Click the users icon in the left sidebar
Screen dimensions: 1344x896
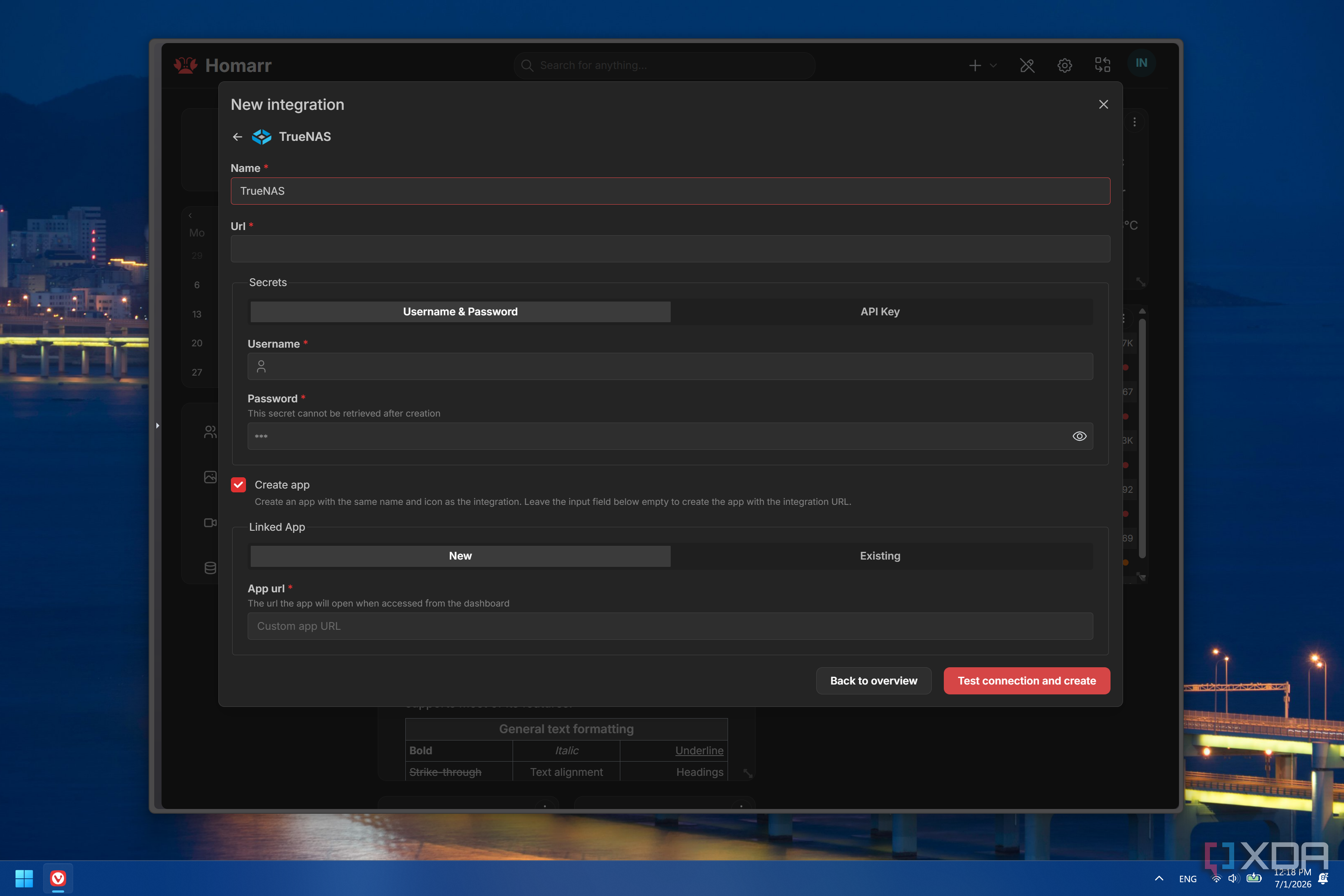[210, 432]
